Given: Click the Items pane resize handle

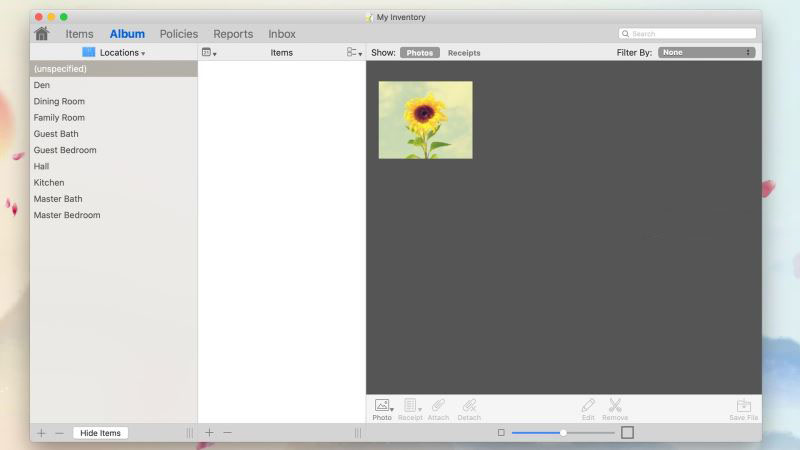Looking at the screenshot, I should (358, 433).
